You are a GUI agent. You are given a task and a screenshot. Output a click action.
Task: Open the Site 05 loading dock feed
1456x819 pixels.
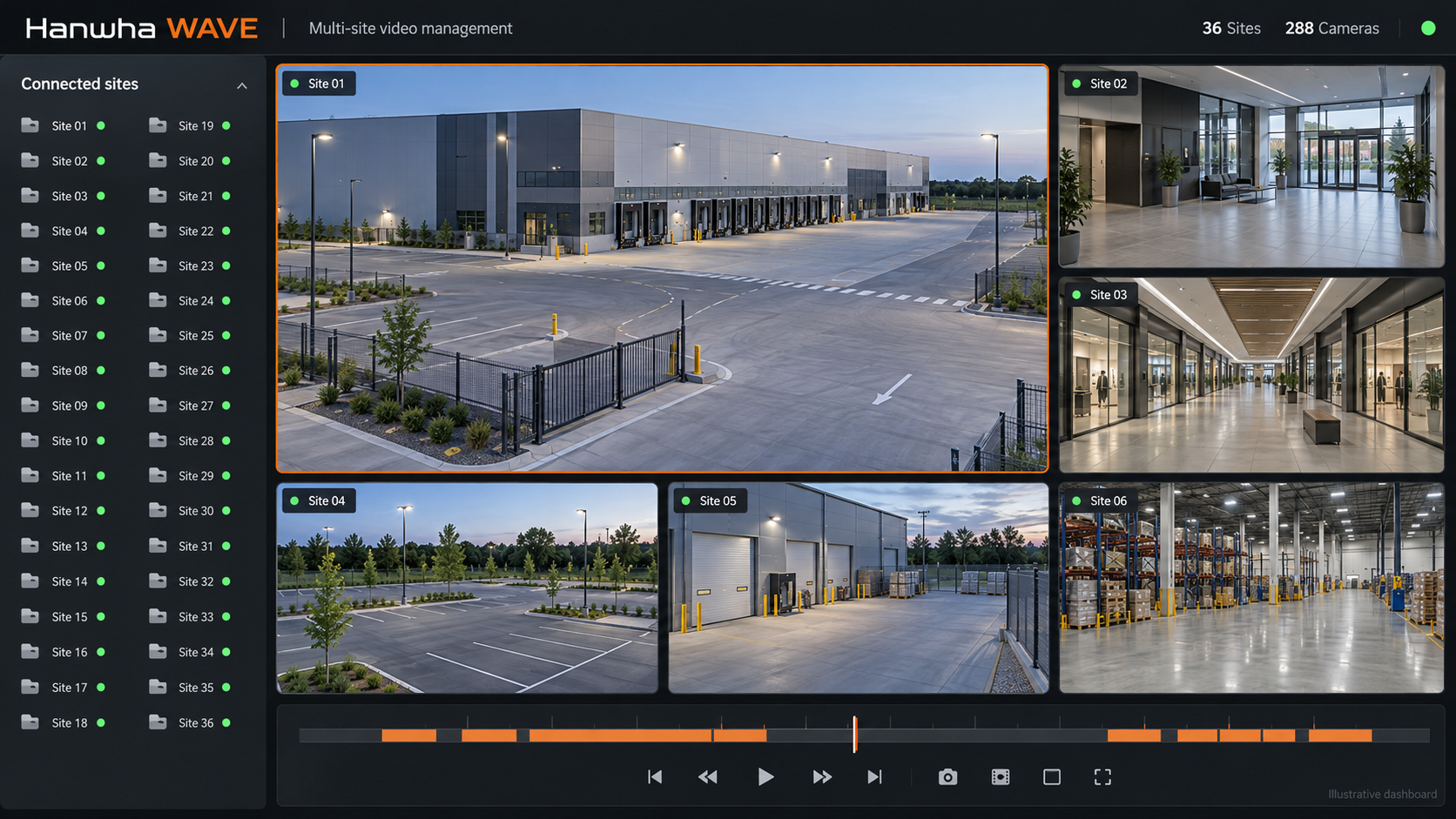click(859, 588)
